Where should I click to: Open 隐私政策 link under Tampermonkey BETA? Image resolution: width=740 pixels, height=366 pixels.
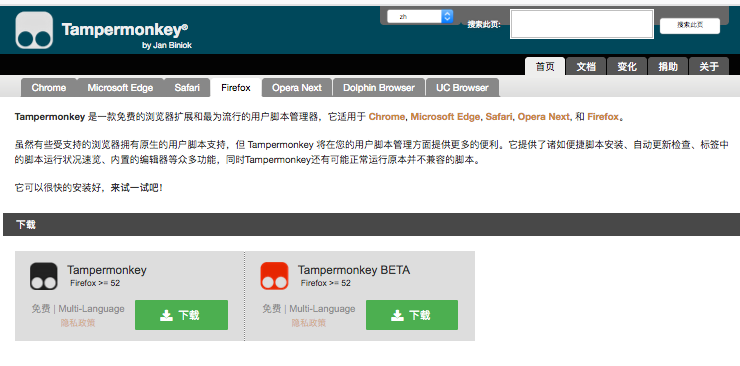(309, 323)
